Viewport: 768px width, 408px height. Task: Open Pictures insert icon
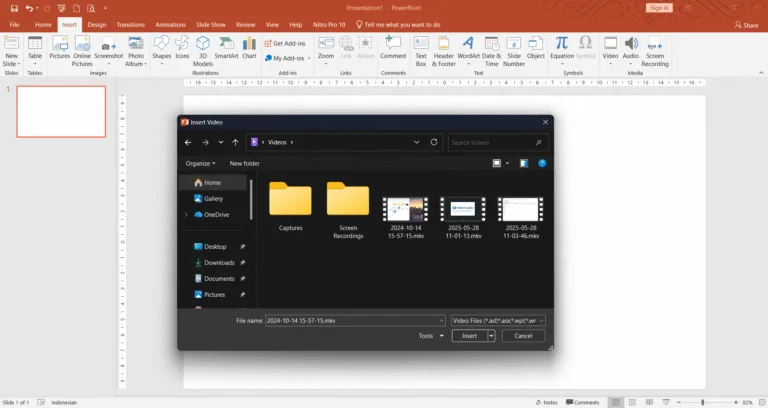click(x=60, y=48)
